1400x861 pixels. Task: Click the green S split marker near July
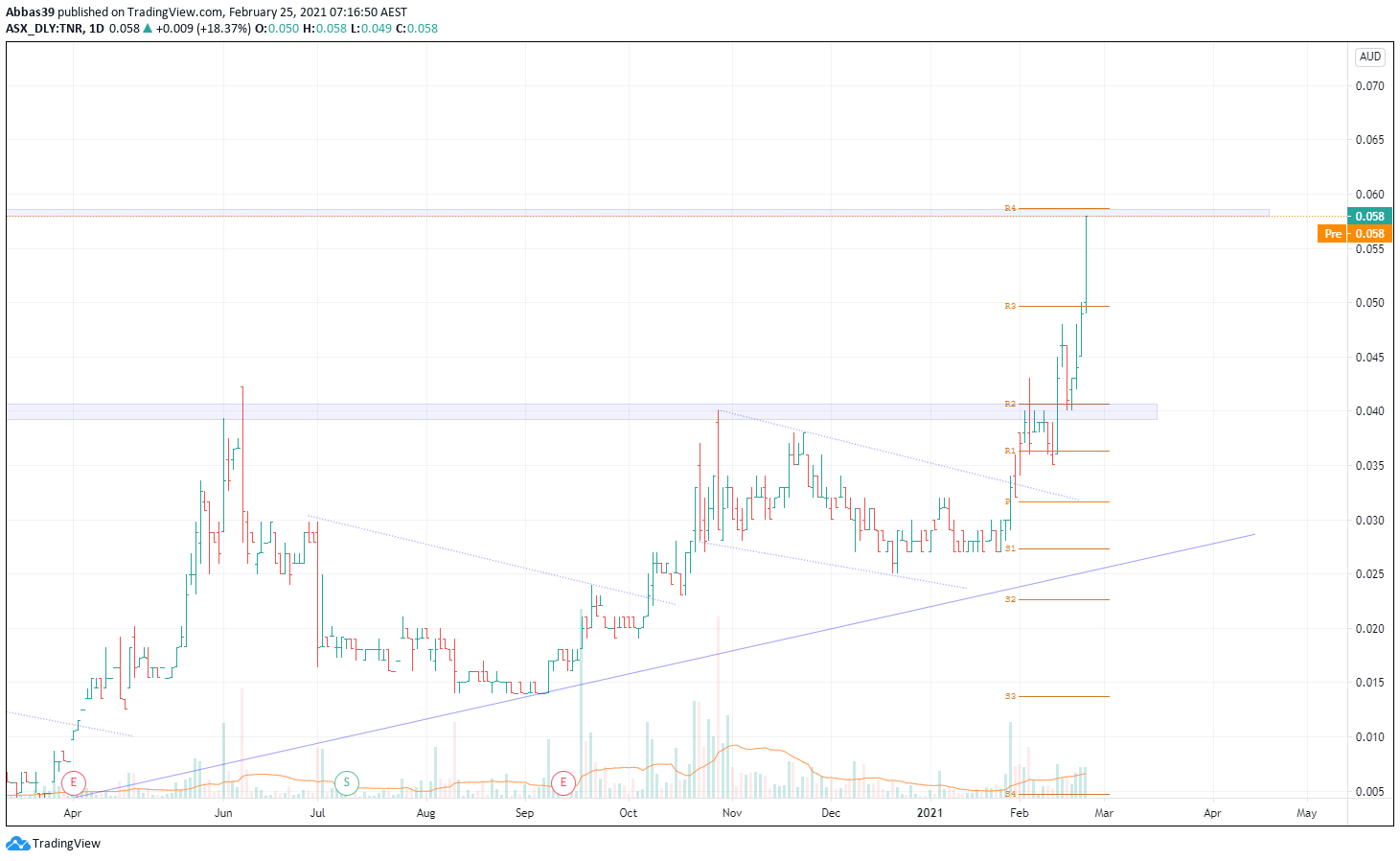[347, 783]
